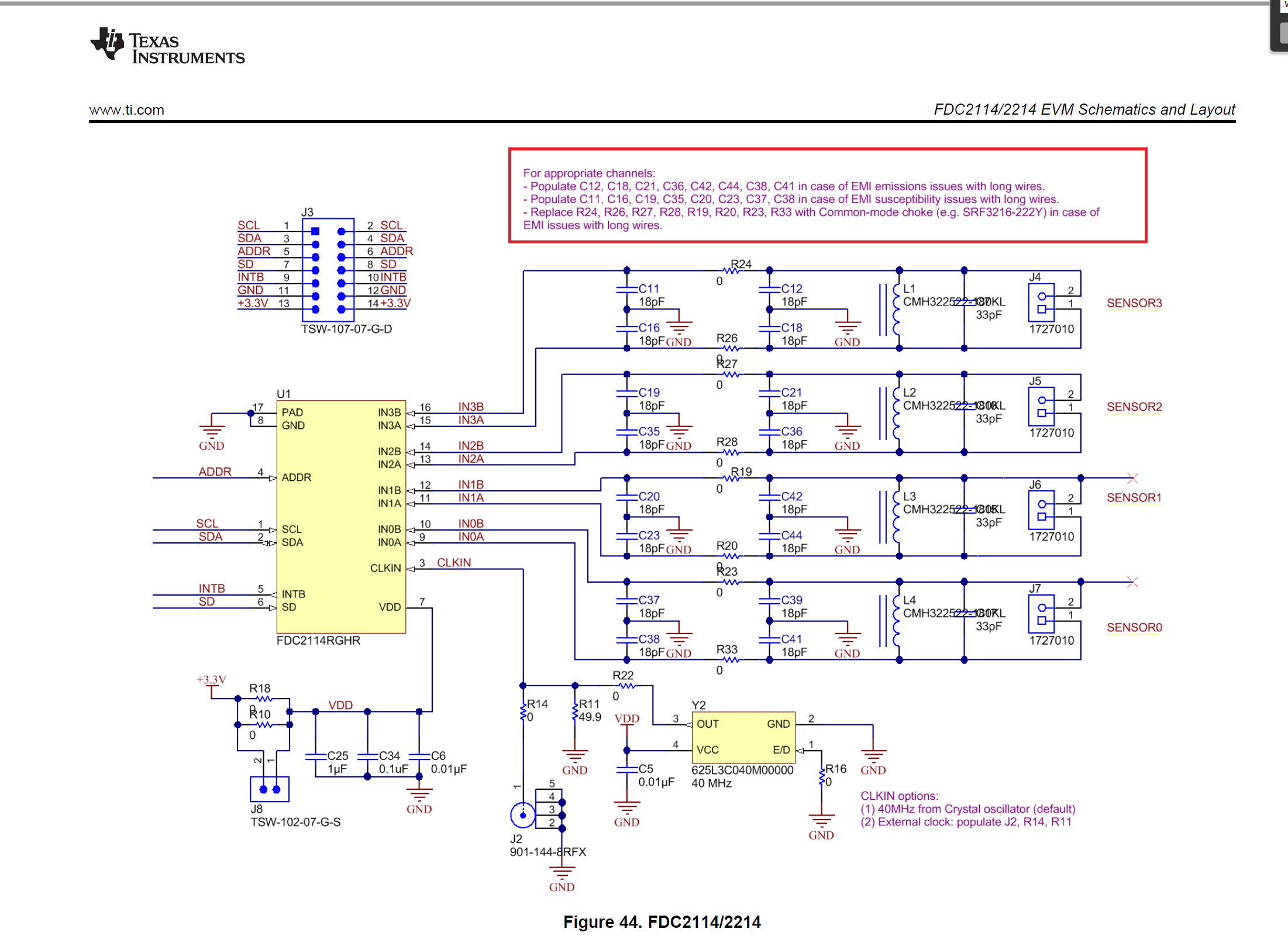This screenshot has height=946, width=1288.
Task: Select part number text 'FDC2114RGHR'
Action: [x=318, y=641]
